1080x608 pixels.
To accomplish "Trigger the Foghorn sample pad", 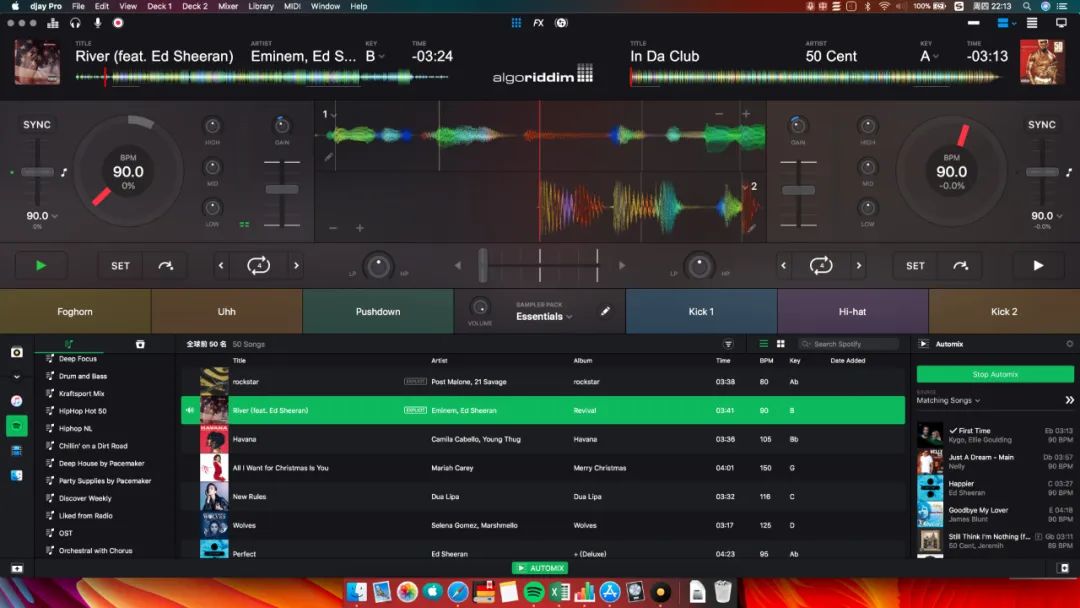I will point(75,311).
